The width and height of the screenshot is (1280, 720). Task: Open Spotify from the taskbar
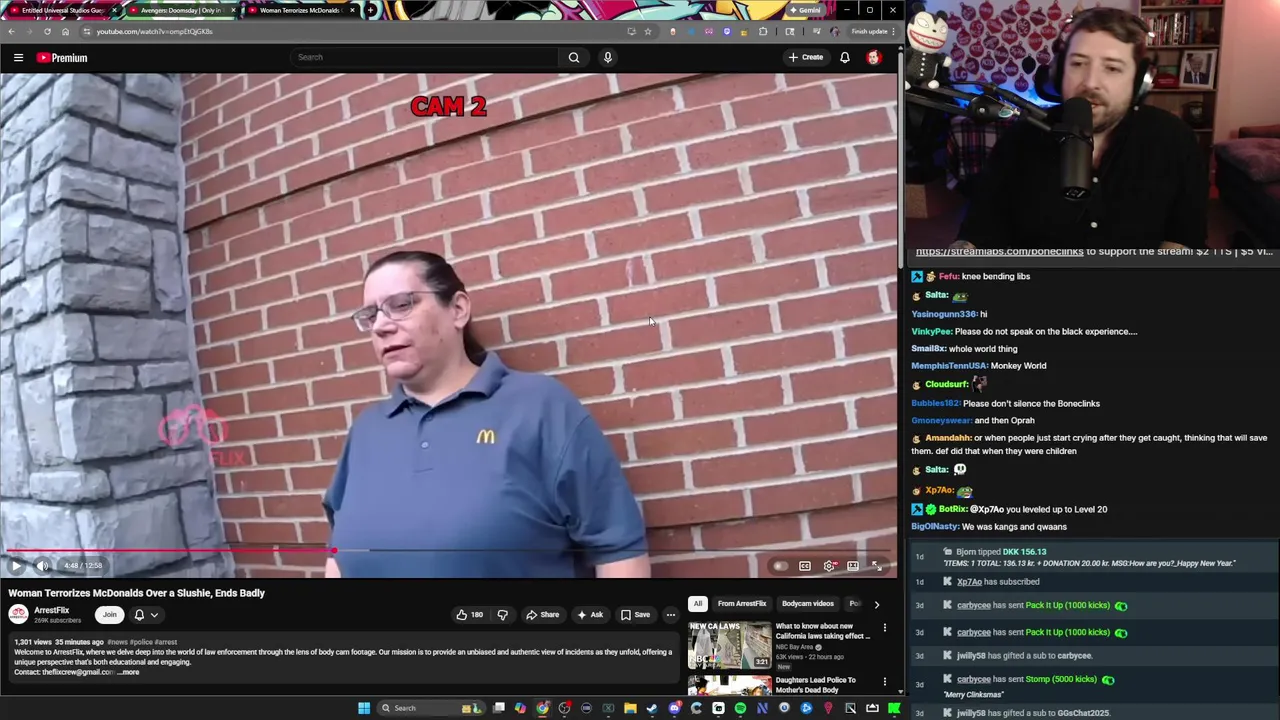tap(740, 708)
